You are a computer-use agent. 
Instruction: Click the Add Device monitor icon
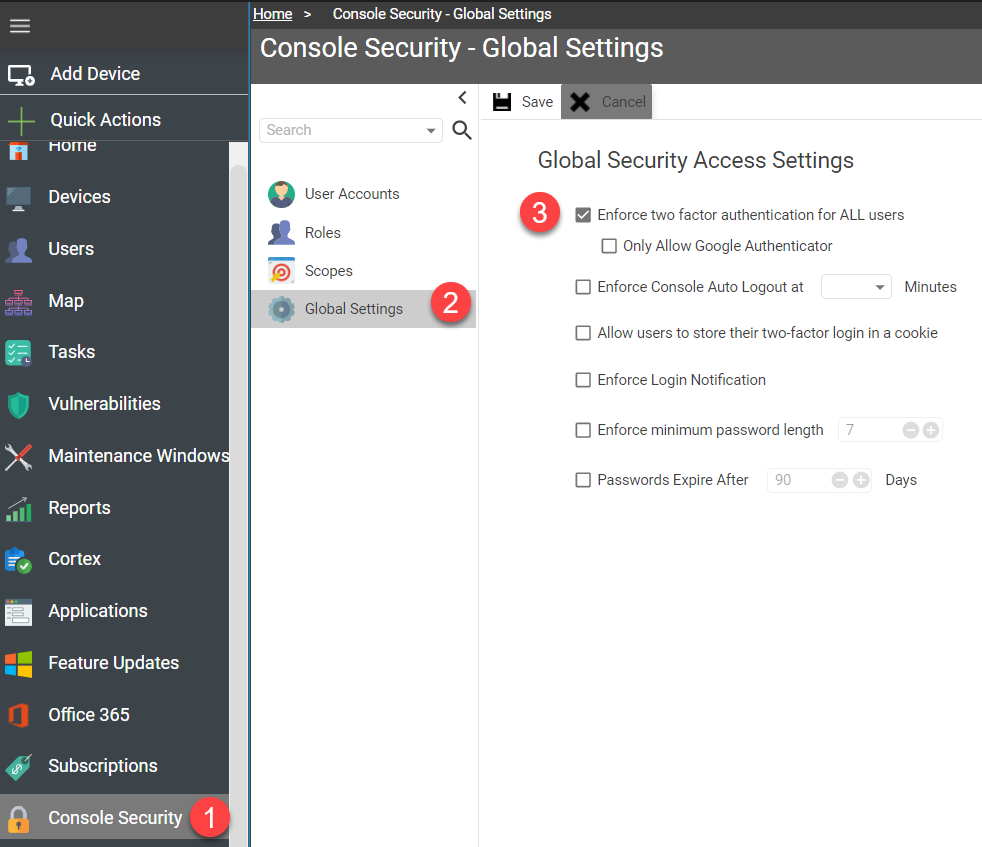tap(21, 75)
